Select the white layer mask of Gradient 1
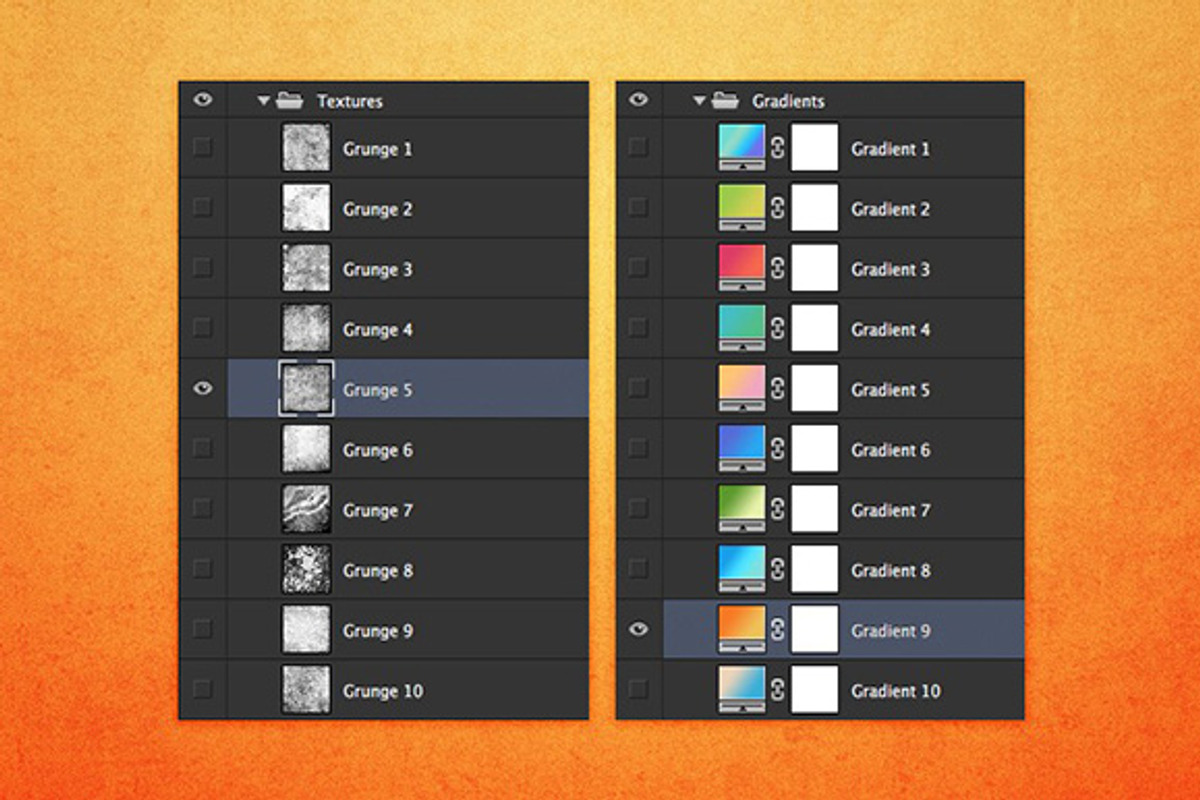 tap(814, 148)
